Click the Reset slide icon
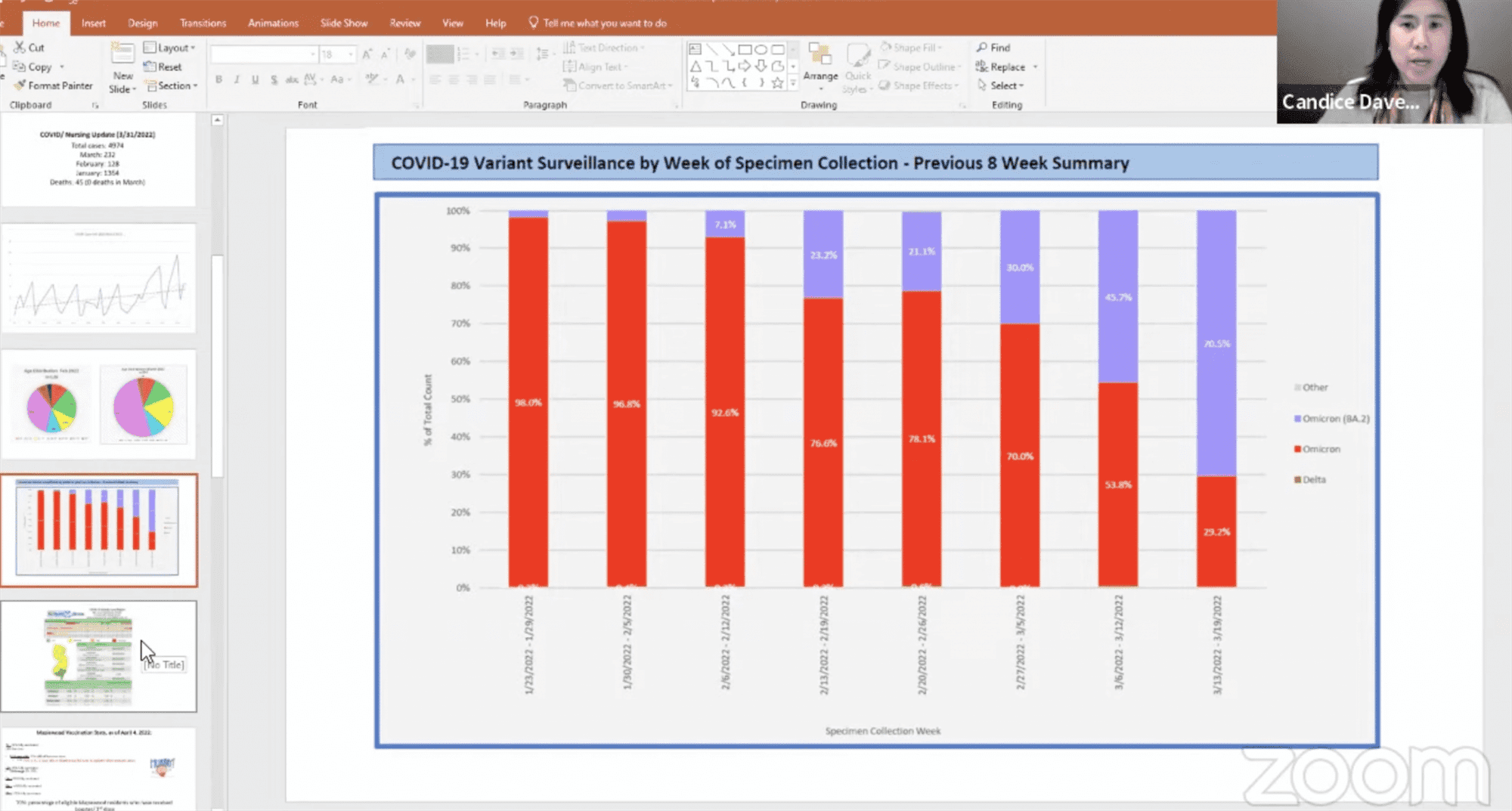Image resolution: width=1512 pixels, height=811 pixels. (x=150, y=67)
